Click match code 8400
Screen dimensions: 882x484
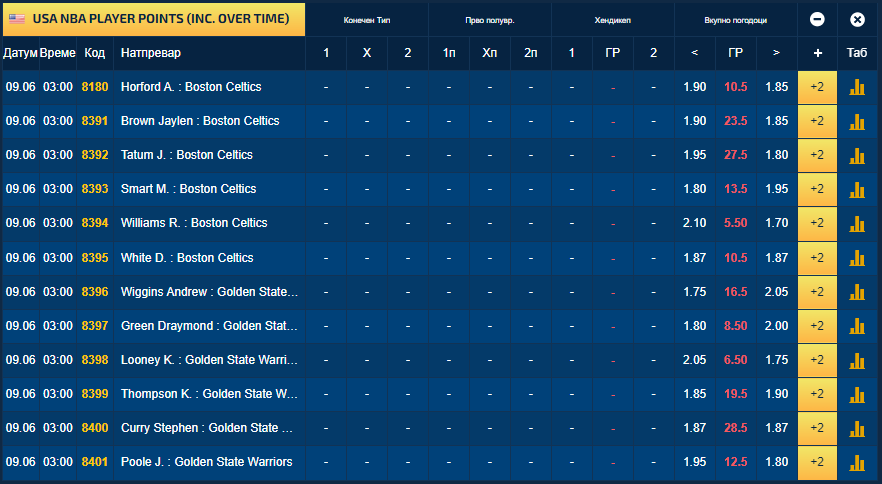[94, 428]
